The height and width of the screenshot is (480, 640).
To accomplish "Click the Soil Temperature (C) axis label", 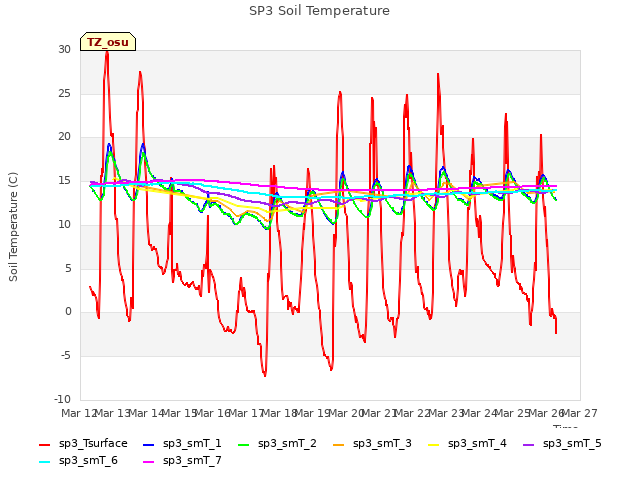I will point(13,227).
